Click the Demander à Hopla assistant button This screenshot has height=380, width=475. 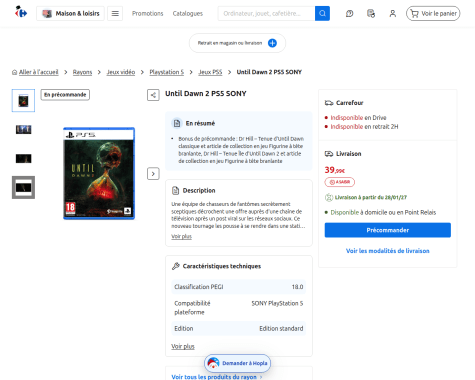coord(237,363)
